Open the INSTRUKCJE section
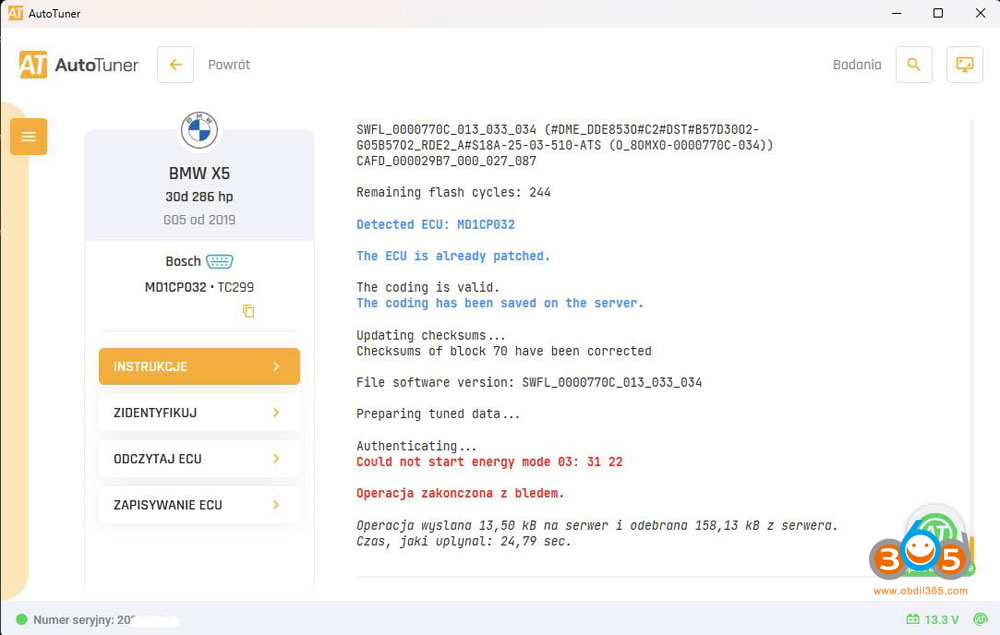Screen dimensions: 1000x635 [199, 367]
